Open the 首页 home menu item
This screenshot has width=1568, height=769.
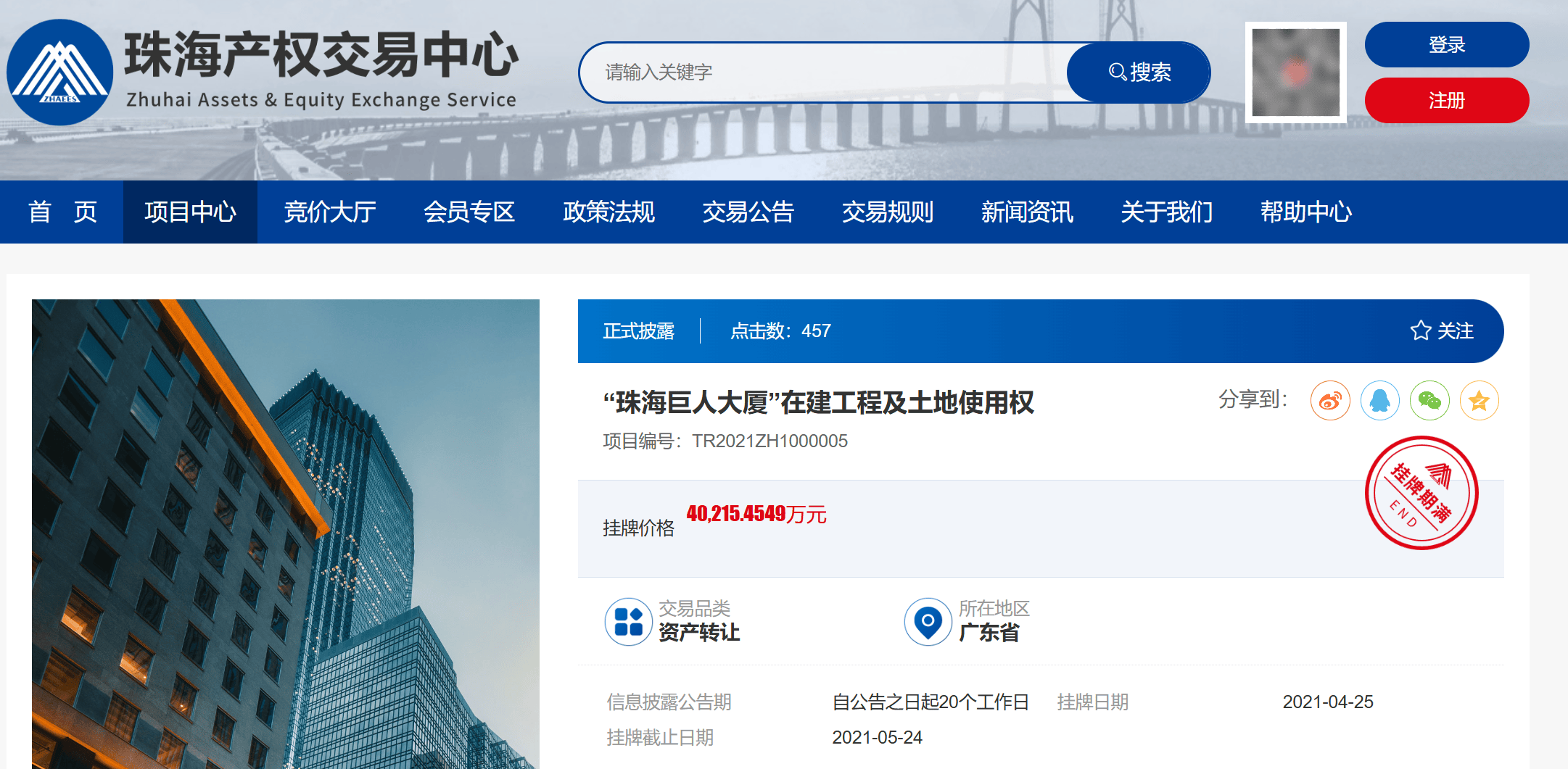tap(62, 212)
